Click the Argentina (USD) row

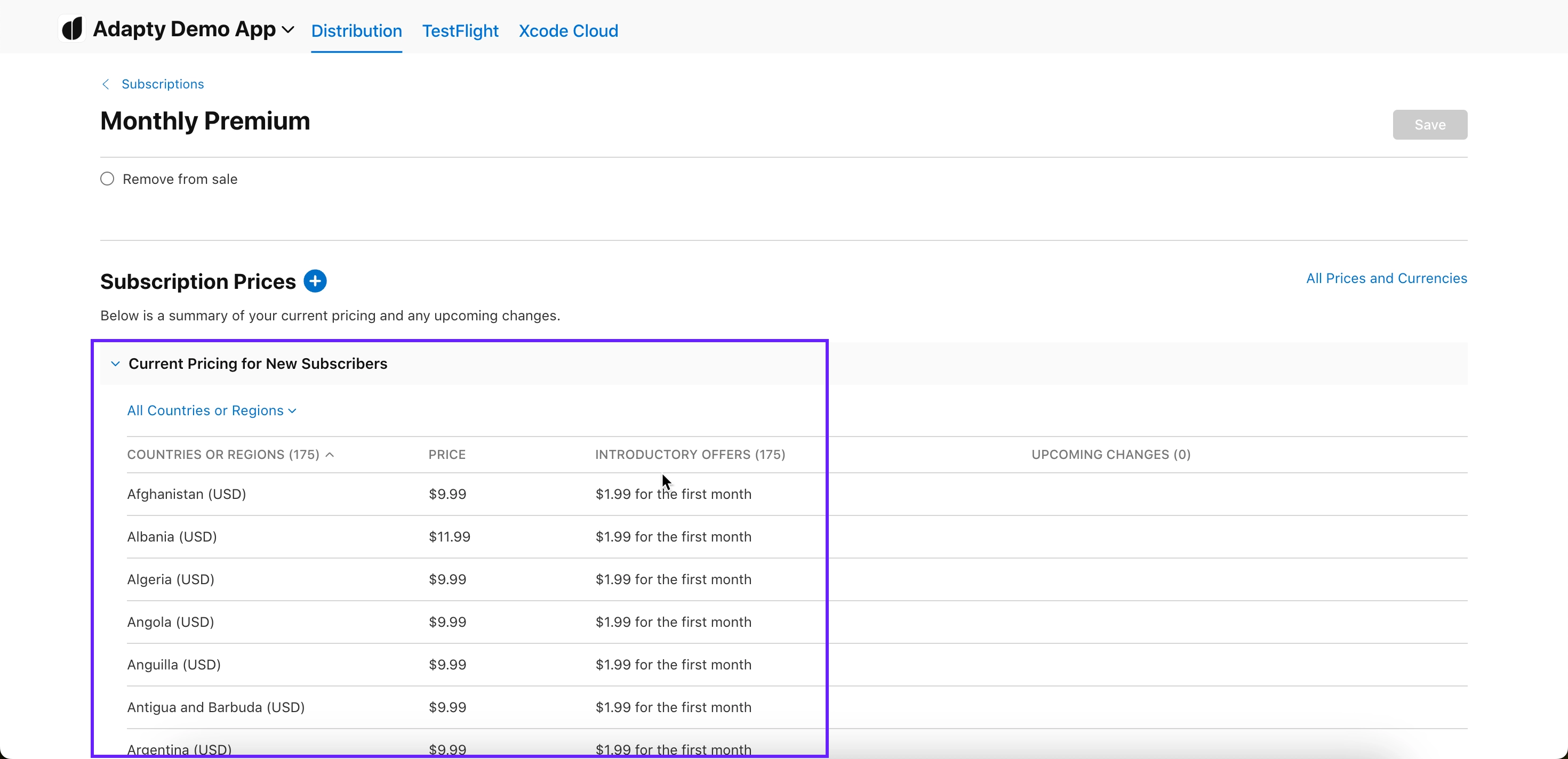[179, 749]
